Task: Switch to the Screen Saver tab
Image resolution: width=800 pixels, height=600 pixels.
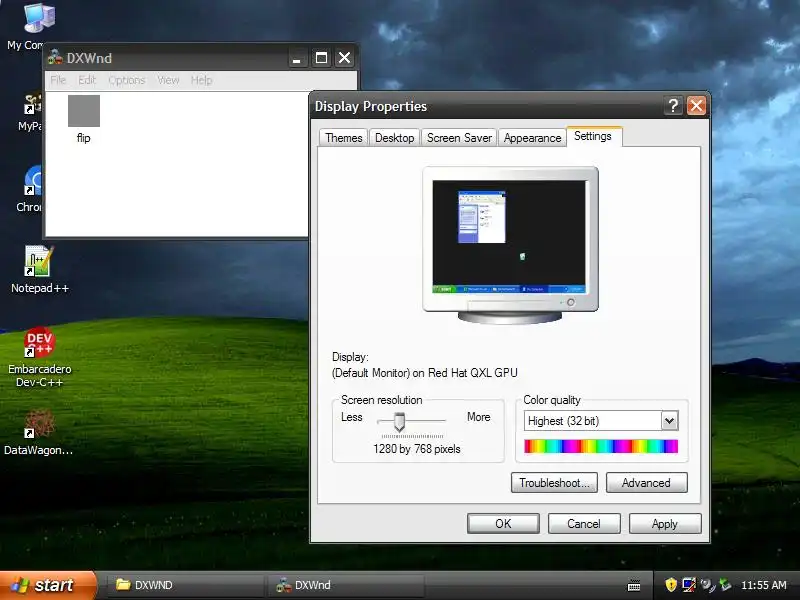Action: tap(459, 138)
